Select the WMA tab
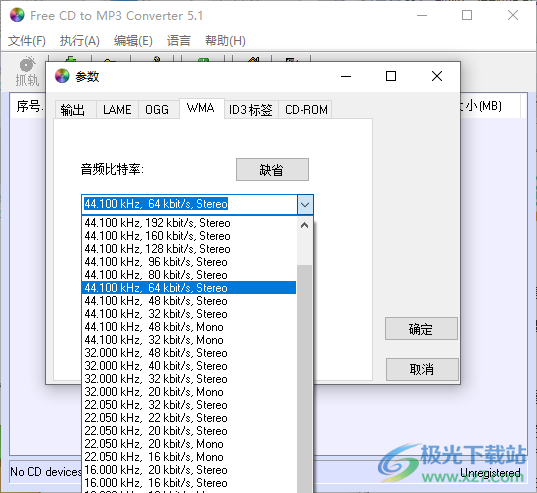537x493 pixels. [201, 108]
